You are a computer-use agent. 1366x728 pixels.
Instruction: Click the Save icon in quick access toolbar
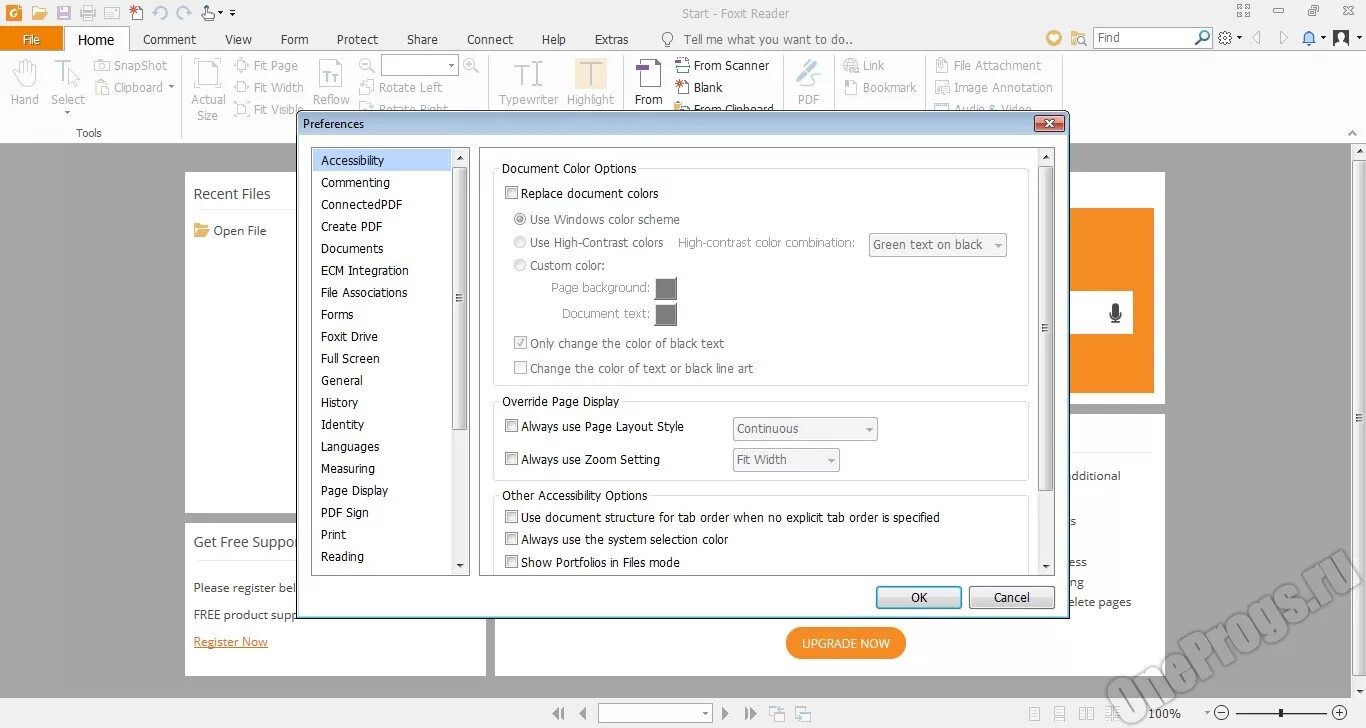click(64, 13)
